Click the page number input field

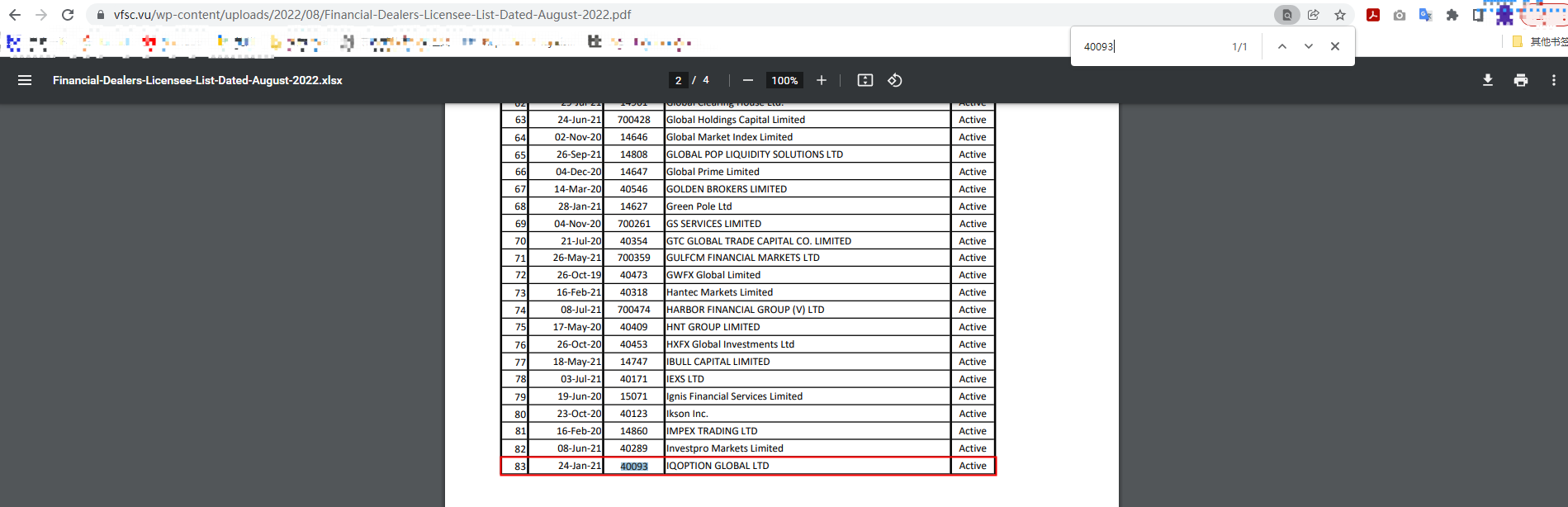[x=678, y=80]
